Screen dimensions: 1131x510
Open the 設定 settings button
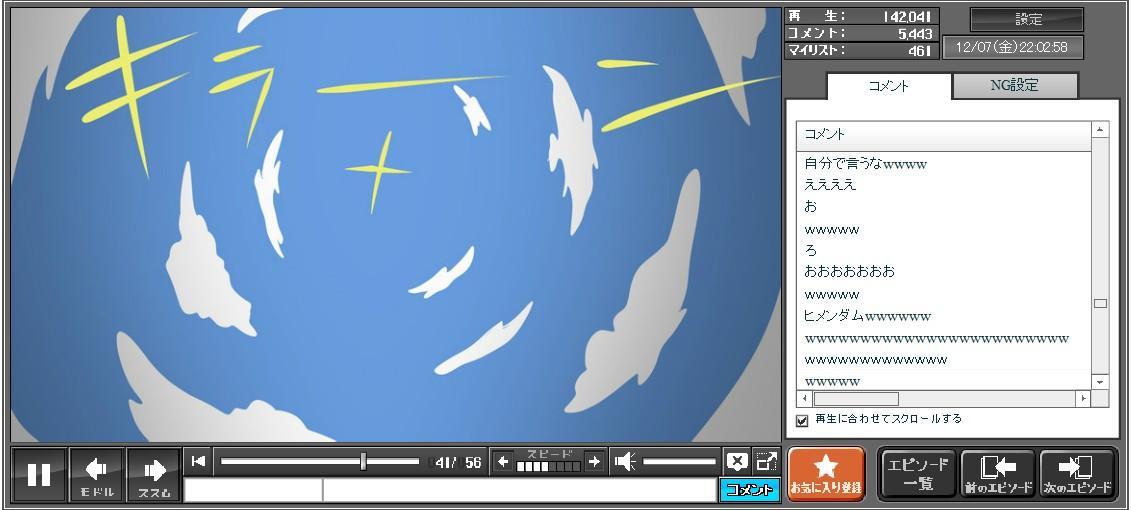1027,19
